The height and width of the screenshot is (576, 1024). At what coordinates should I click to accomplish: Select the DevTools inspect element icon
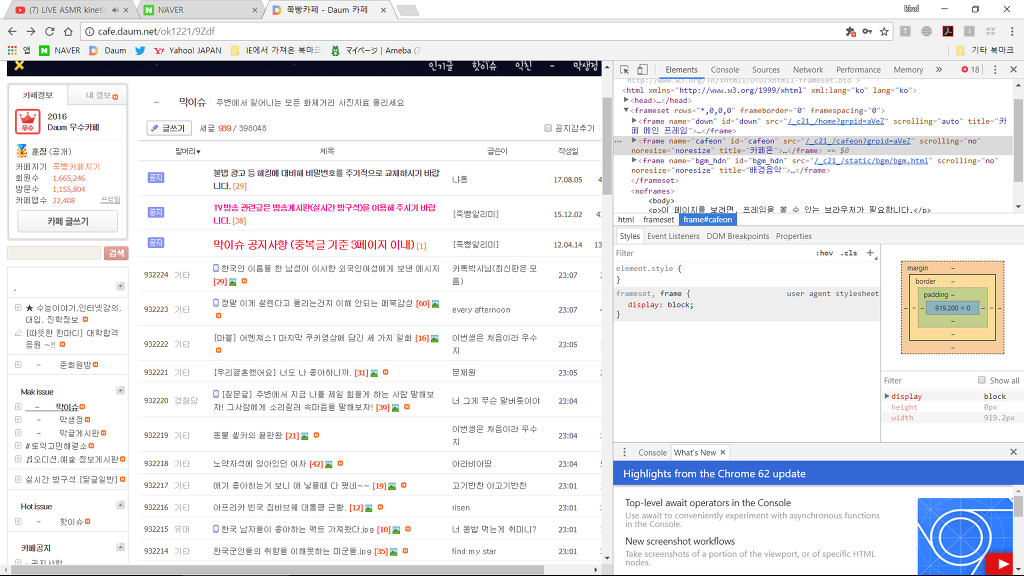pyautogui.click(x=625, y=69)
